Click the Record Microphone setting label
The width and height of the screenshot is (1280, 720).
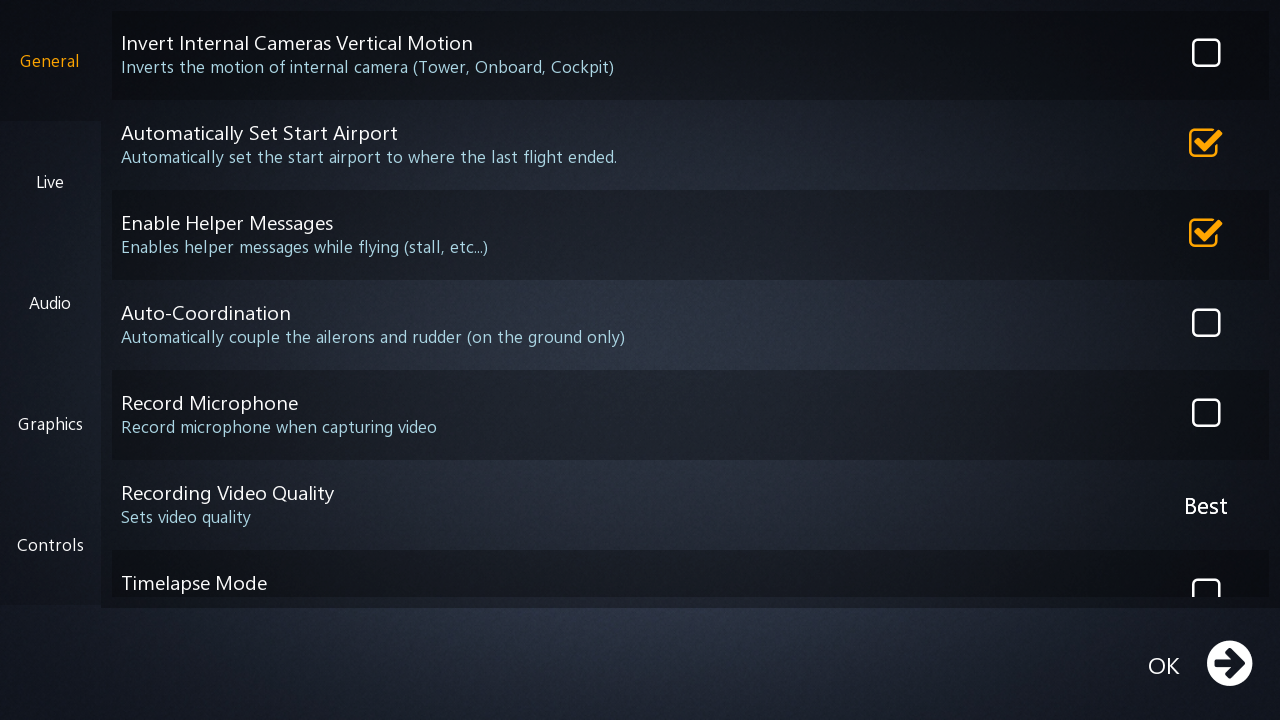pyautogui.click(x=209, y=403)
